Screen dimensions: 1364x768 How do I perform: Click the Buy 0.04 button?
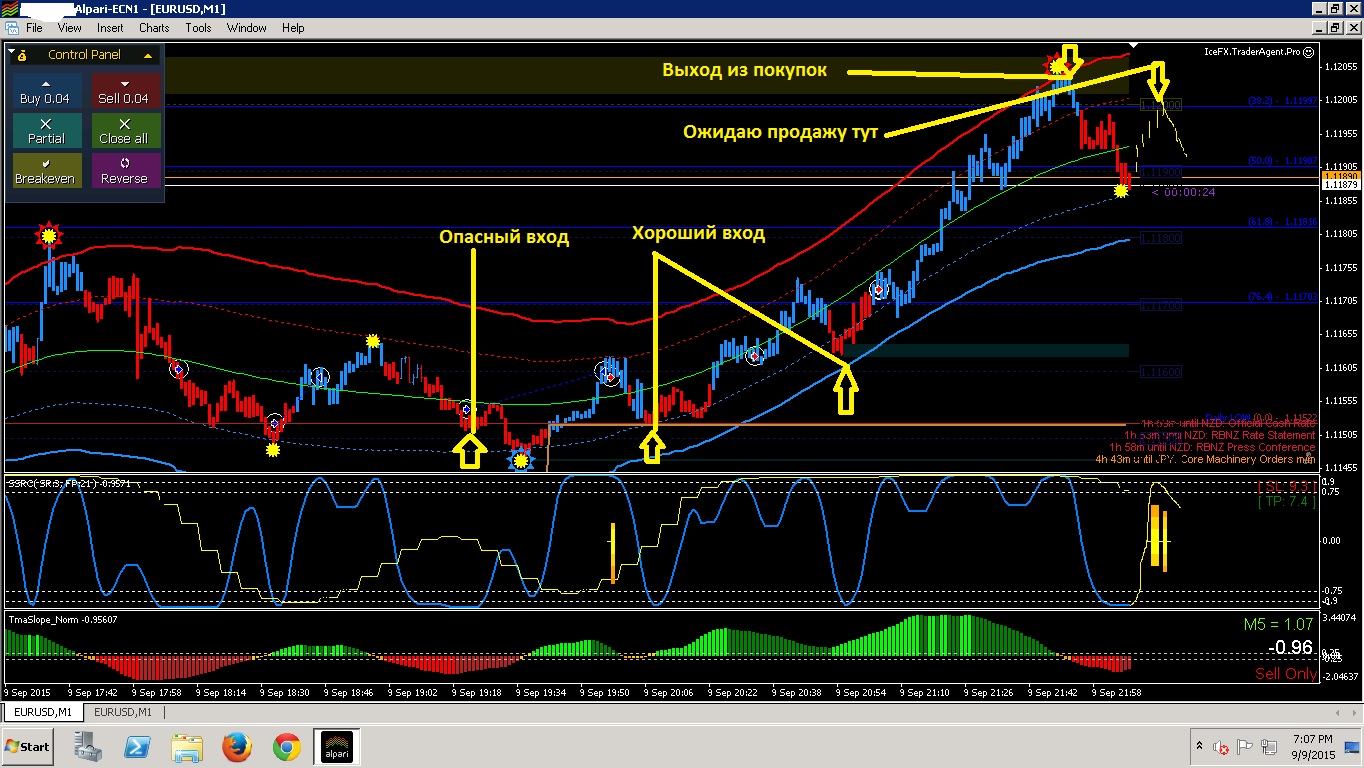click(45, 92)
